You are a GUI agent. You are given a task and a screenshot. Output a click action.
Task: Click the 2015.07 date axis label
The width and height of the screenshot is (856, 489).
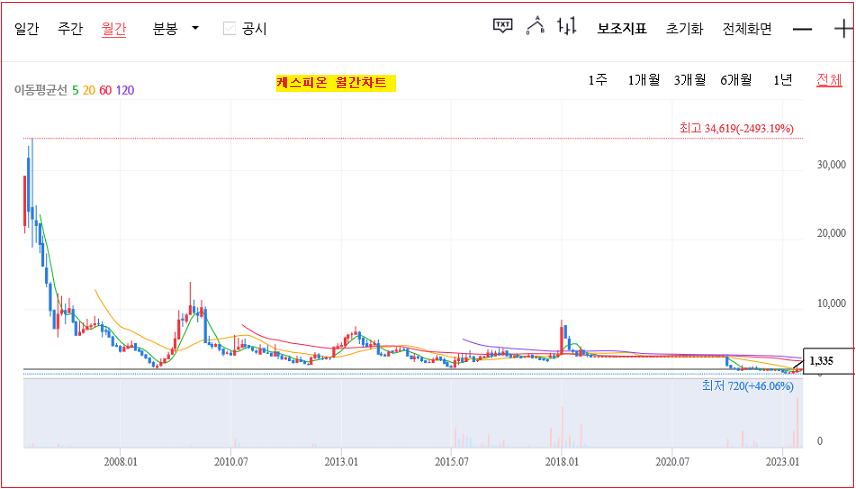pos(451,462)
